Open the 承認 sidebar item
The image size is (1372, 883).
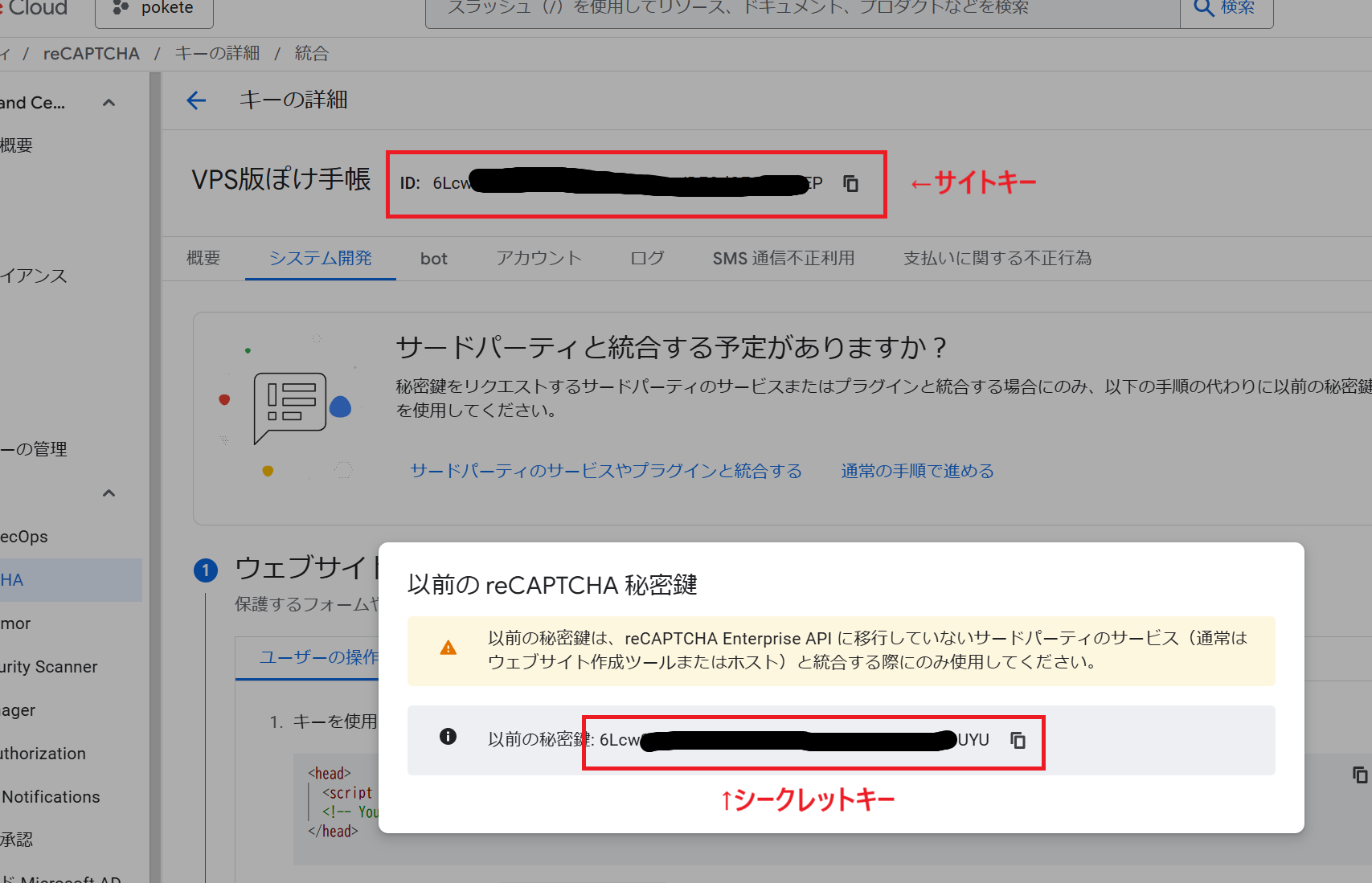(17, 840)
